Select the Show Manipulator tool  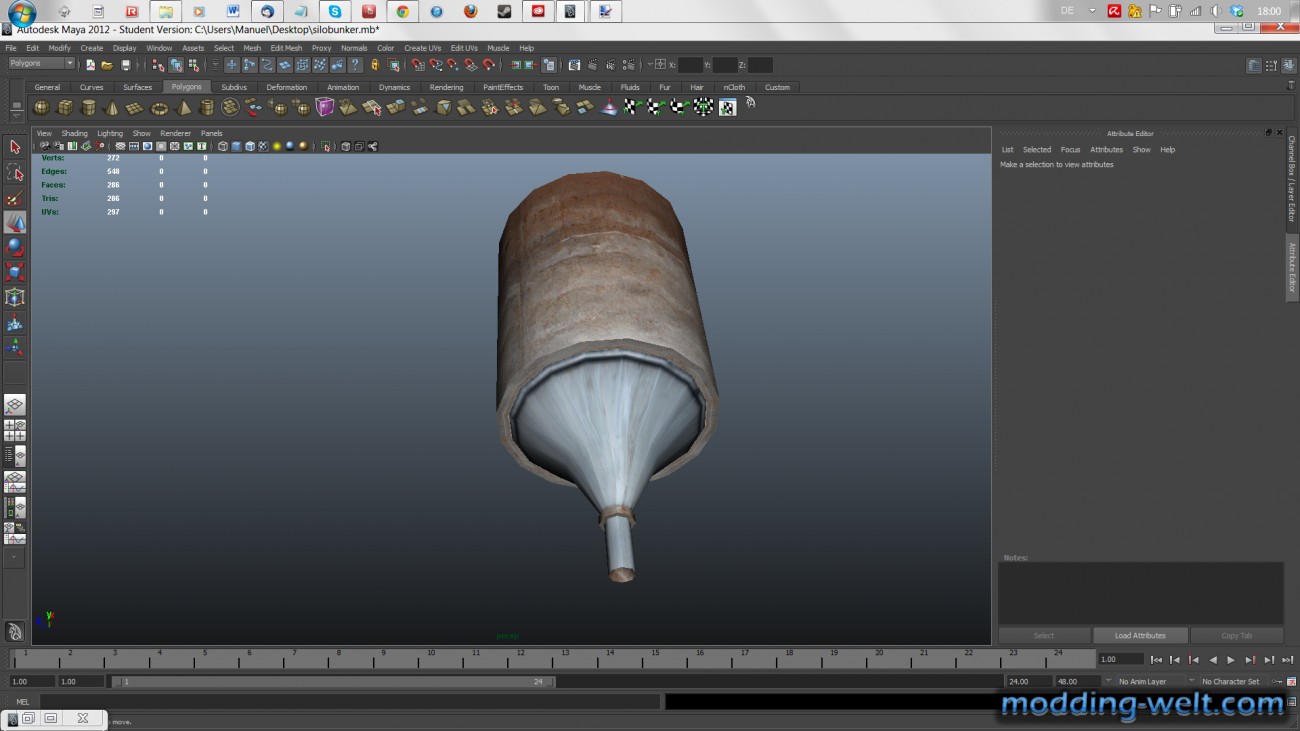14,348
